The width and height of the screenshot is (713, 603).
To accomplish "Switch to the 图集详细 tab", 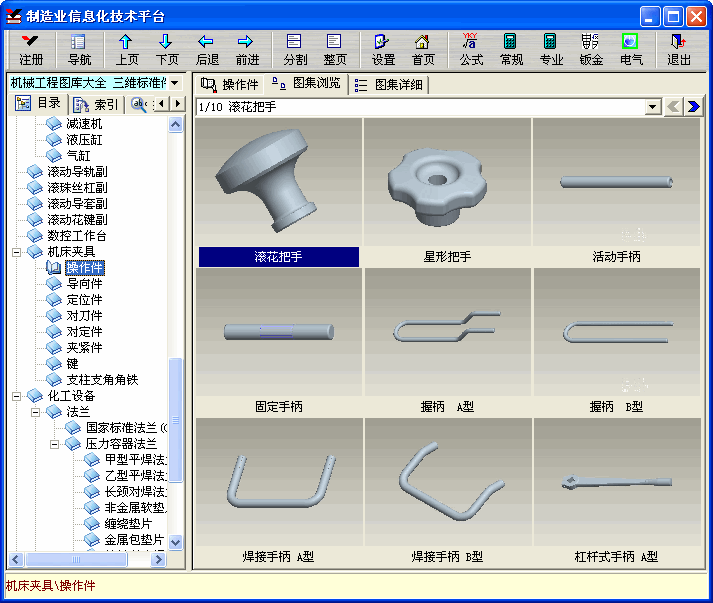I will coord(391,85).
